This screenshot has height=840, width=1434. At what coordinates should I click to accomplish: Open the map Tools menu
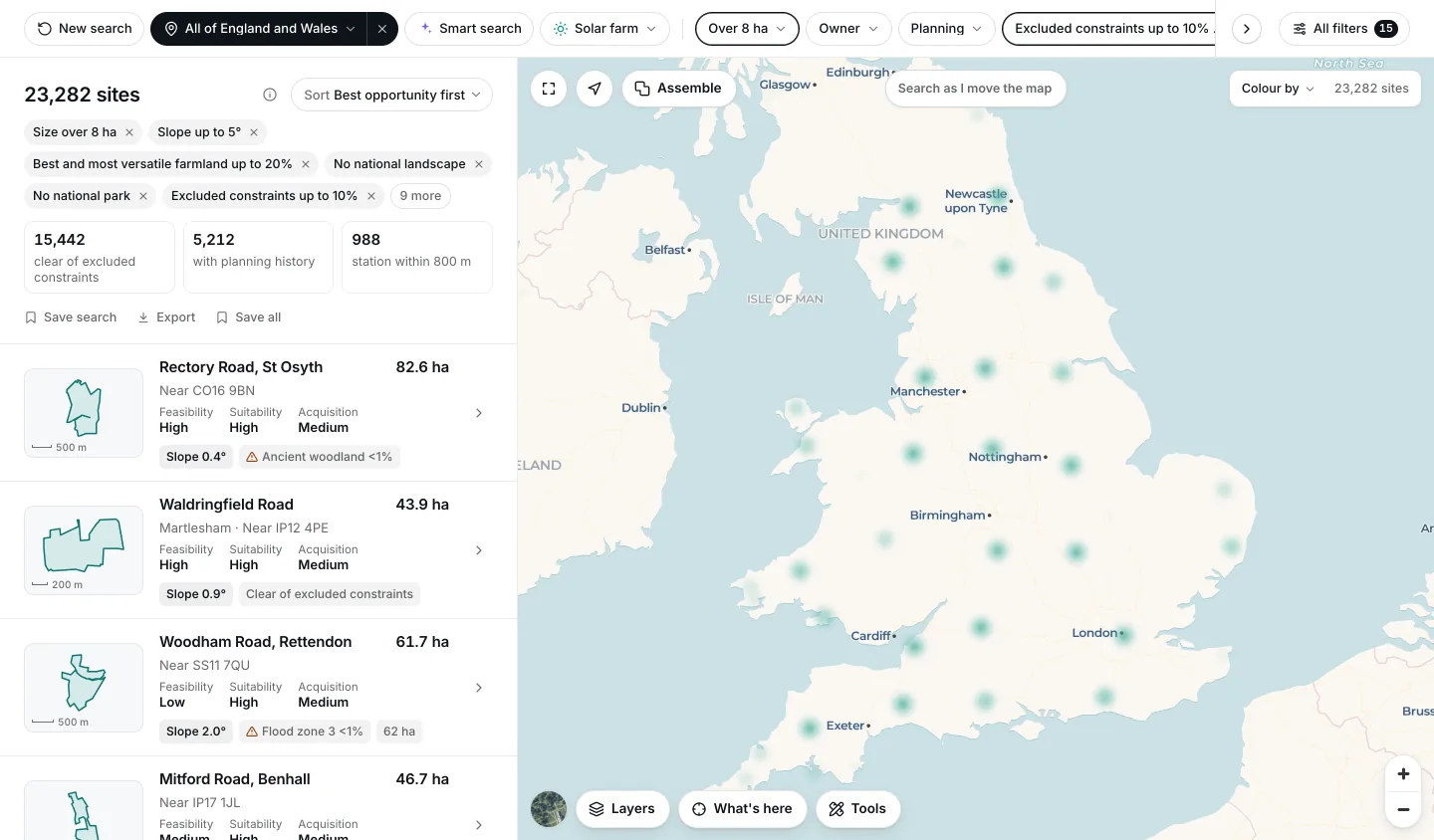point(858,809)
